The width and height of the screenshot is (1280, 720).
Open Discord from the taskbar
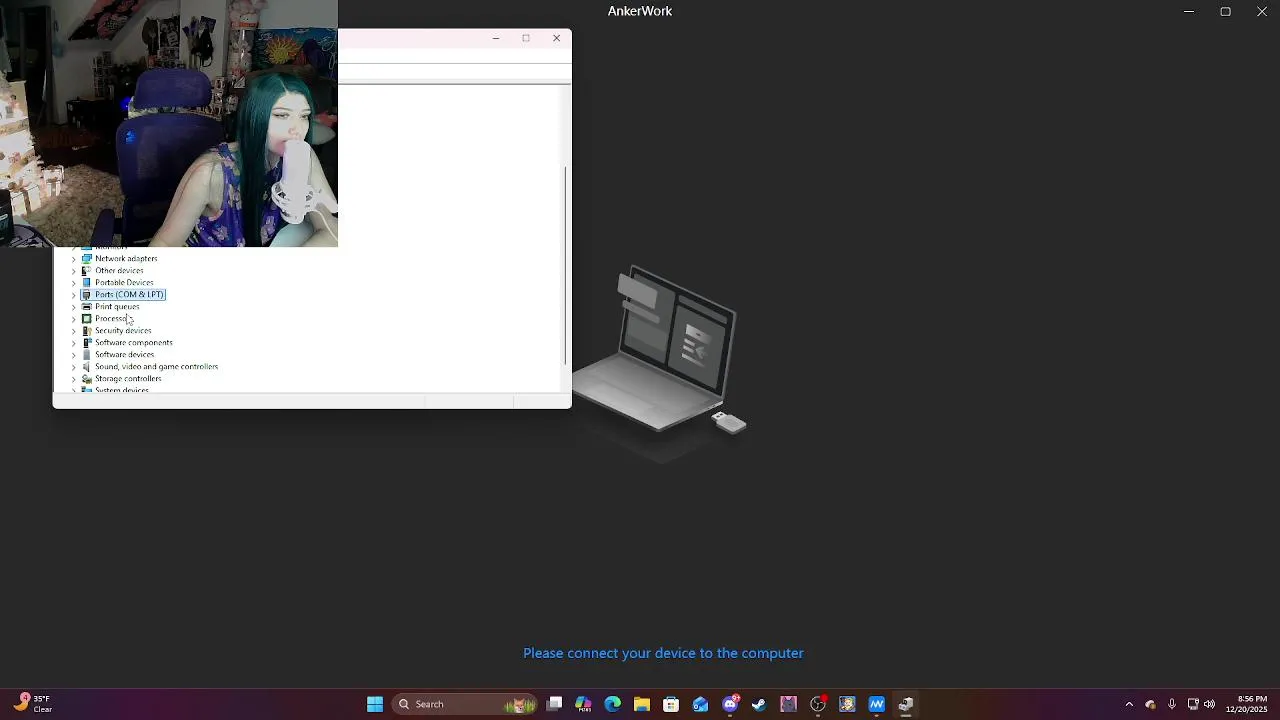coord(730,704)
